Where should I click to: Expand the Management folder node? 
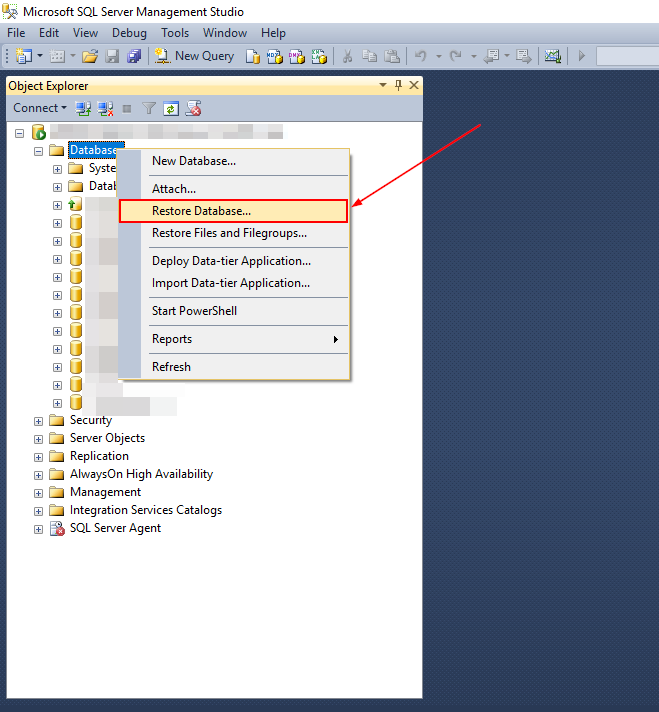pyautogui.click(x=39, y=493)
